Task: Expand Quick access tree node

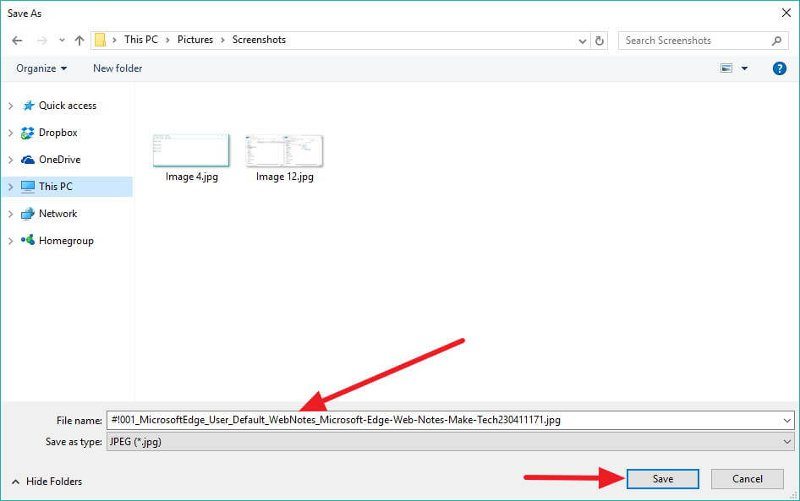Action: pyautogui.click(x=10, y=106)
